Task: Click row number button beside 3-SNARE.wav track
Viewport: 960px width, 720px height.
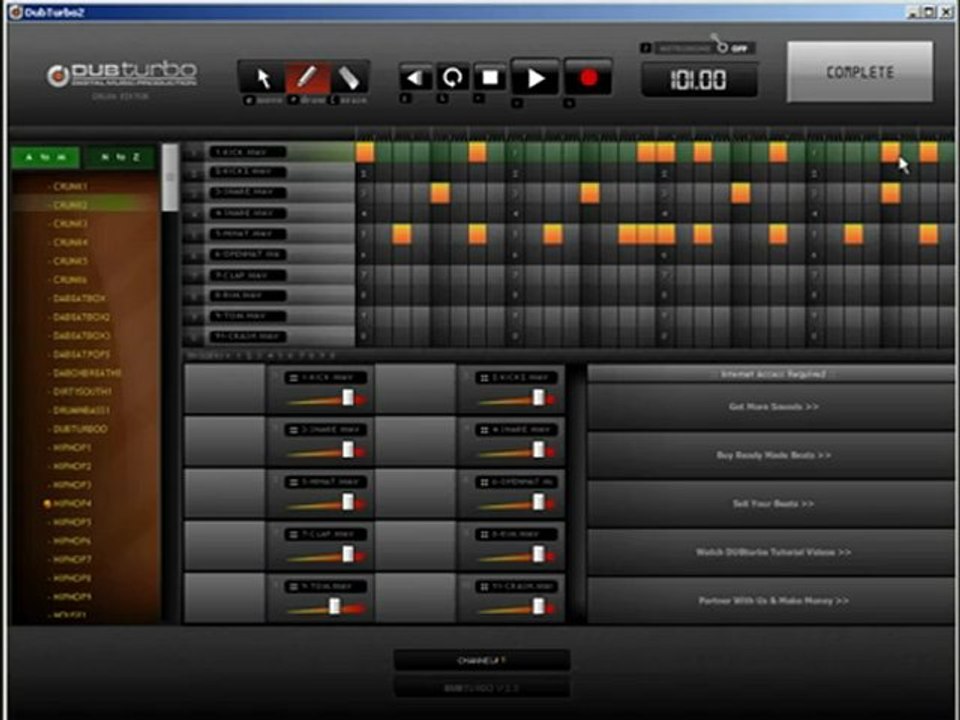Action: click(194, 193)
